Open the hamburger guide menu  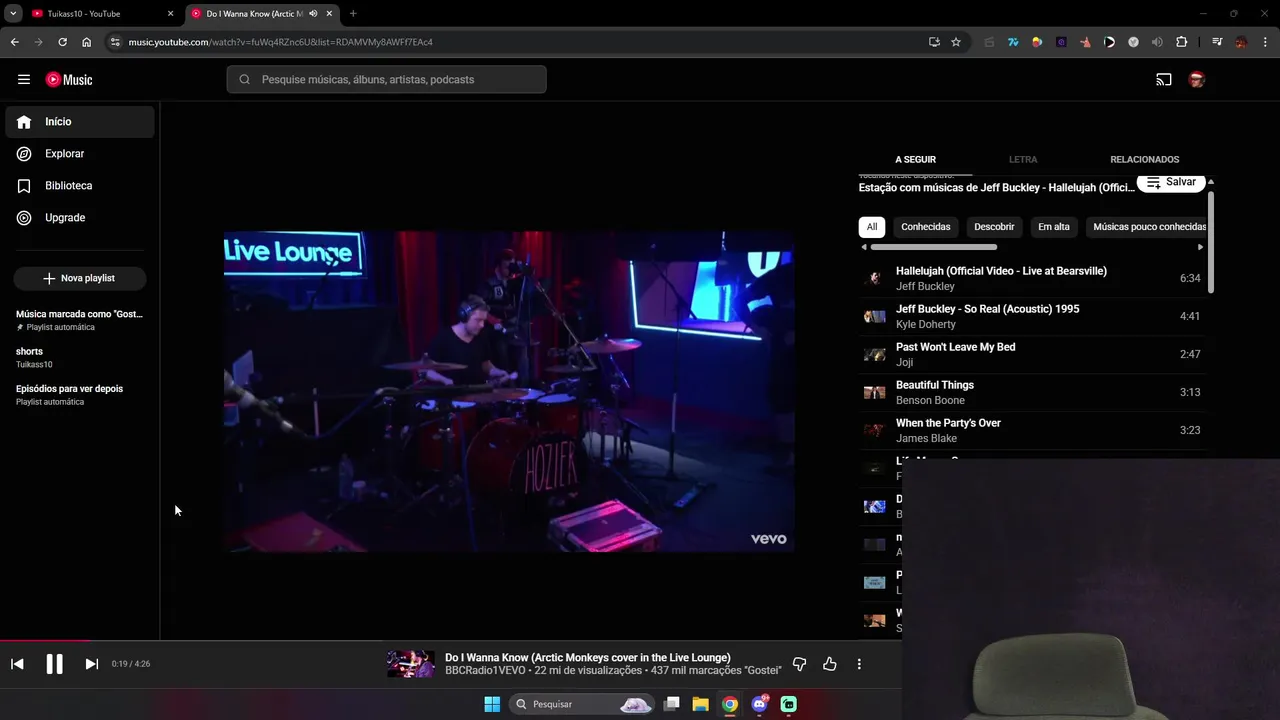coord(24,80)
